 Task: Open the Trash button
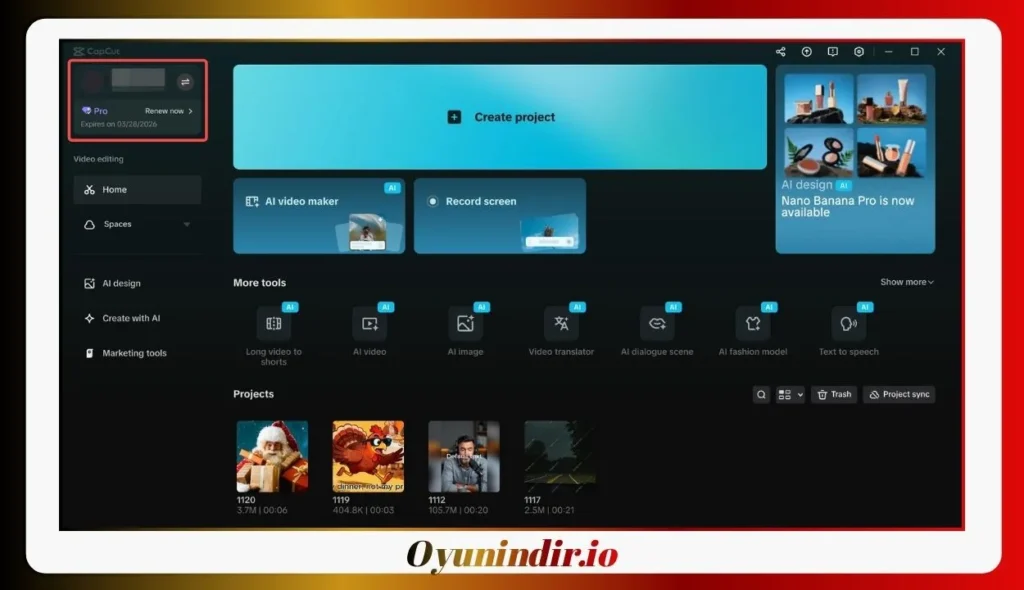(x=834, y=395)
